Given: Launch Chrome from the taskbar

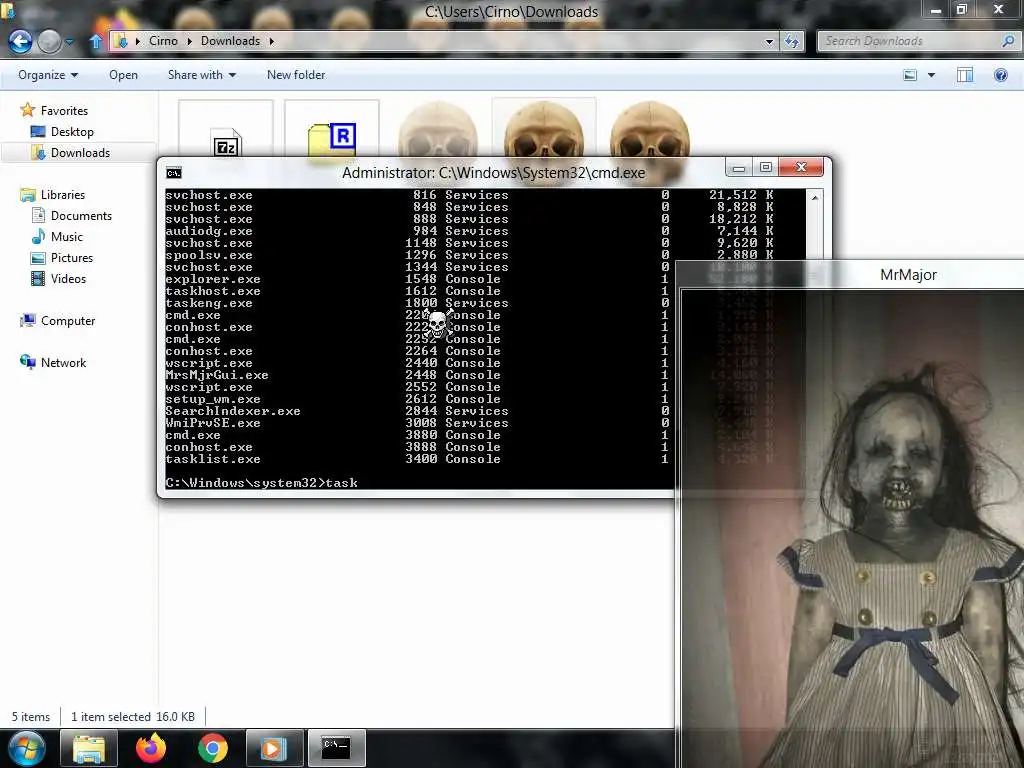Looking at the screenshot, I should click(212, 748).
